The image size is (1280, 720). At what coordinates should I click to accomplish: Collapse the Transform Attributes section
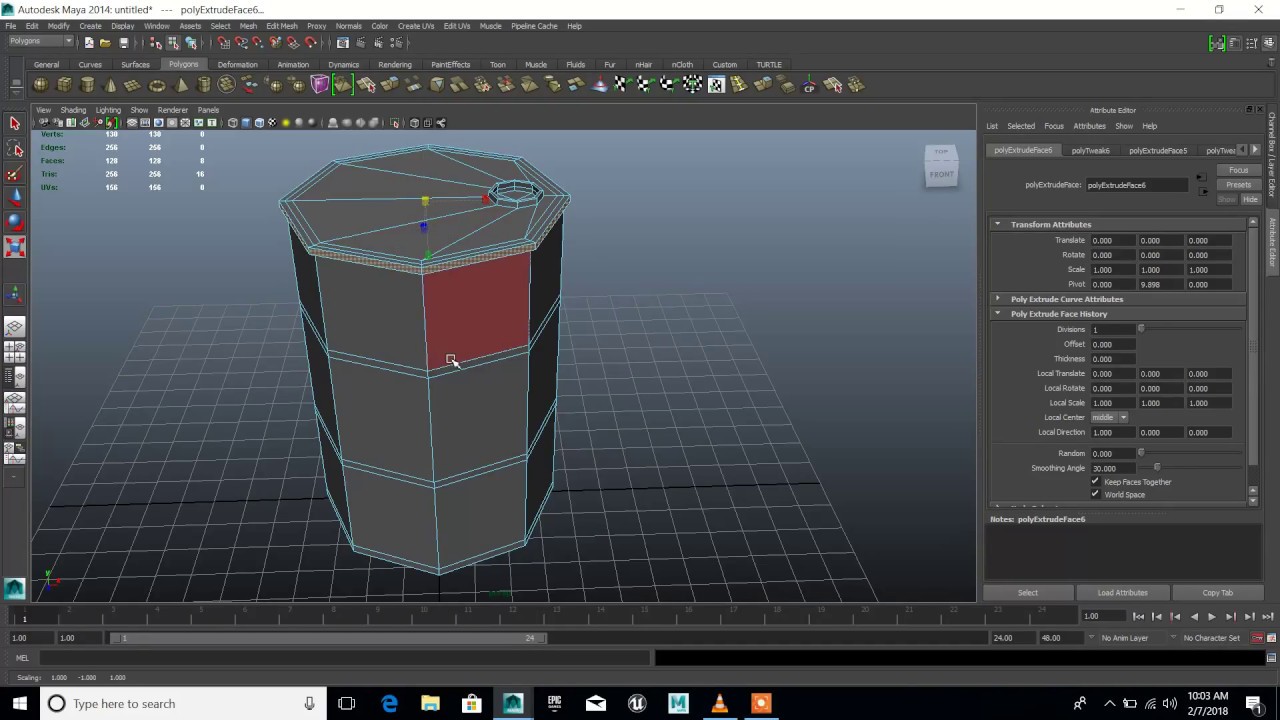pos(997,224)
